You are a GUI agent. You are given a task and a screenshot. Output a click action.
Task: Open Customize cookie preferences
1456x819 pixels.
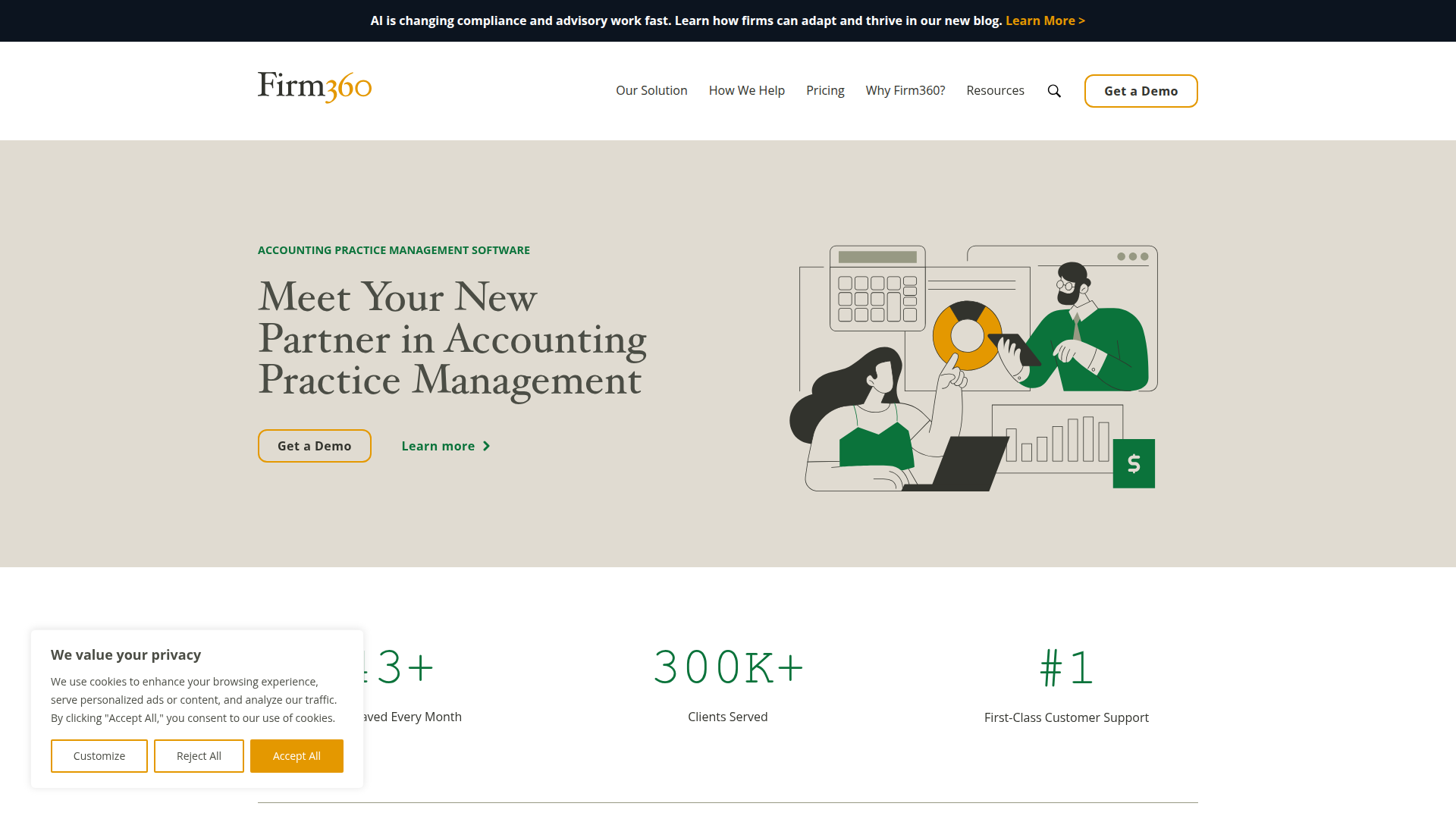[x=99, y=756]
